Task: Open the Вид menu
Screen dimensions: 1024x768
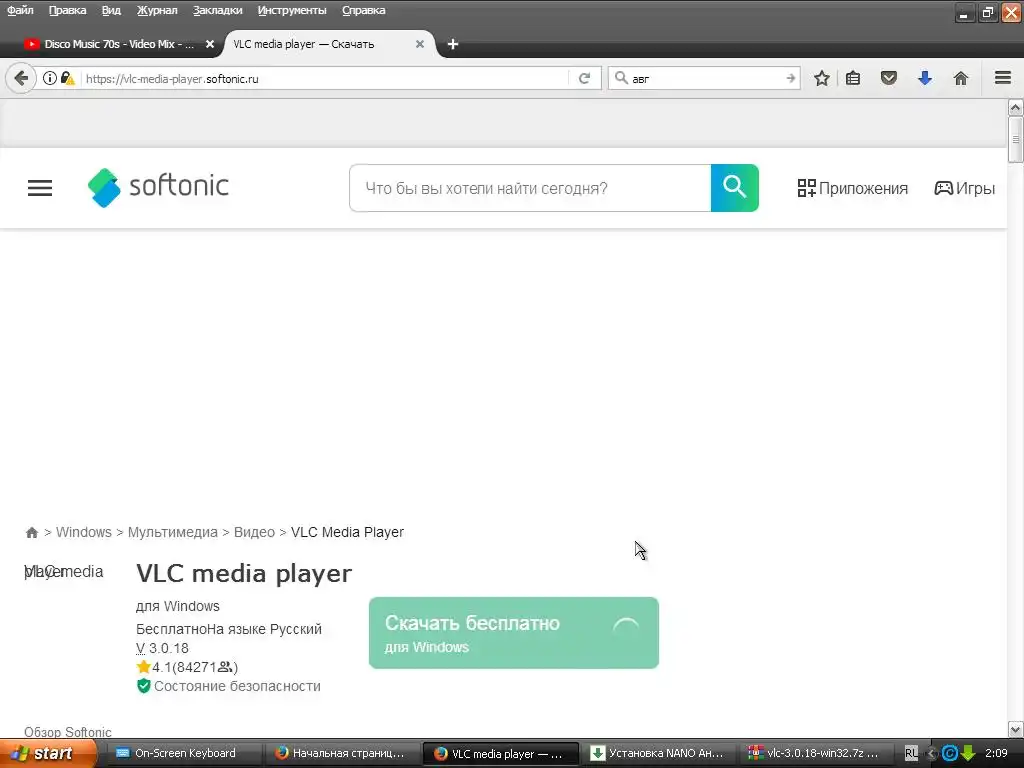Action: [111, 10]
